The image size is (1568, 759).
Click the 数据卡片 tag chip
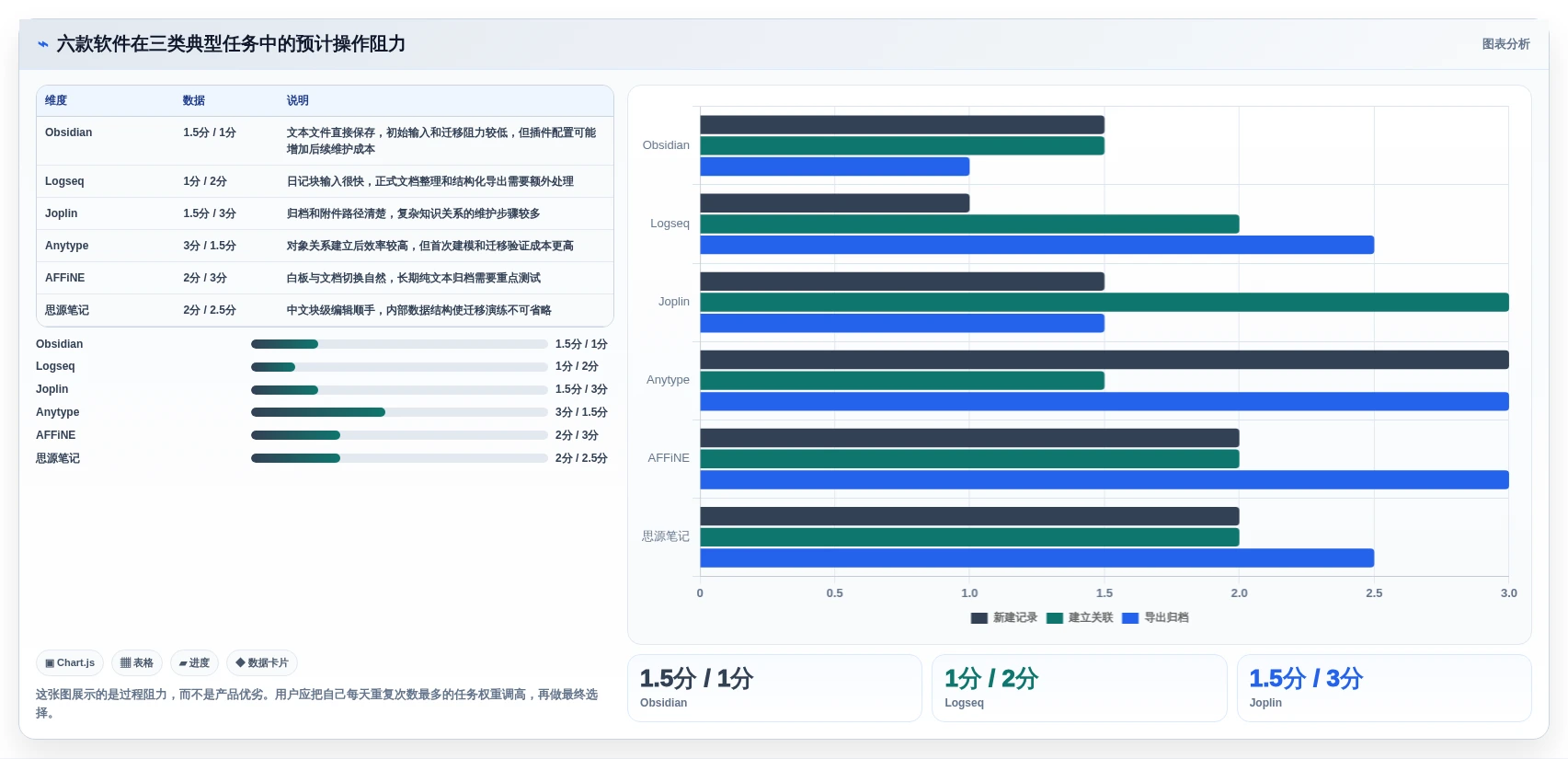click(262, 662)
